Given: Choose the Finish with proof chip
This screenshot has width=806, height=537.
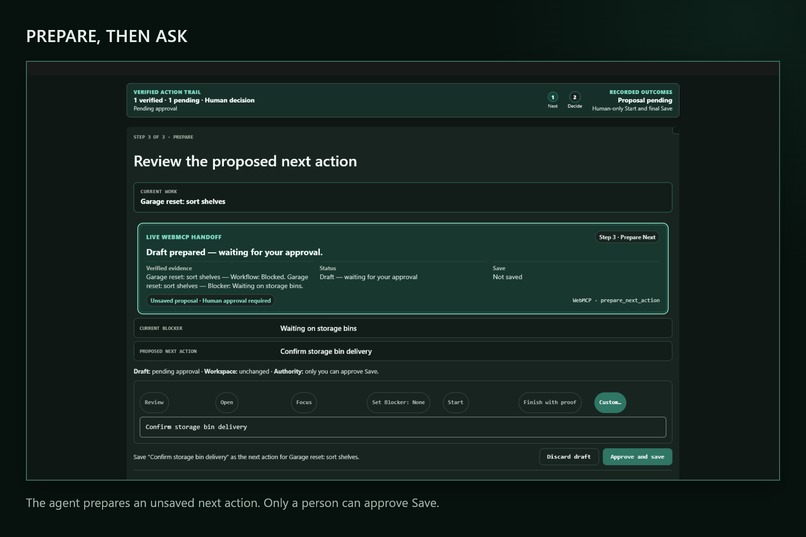Looking at the screenshot, I should (x=549, y=402).
